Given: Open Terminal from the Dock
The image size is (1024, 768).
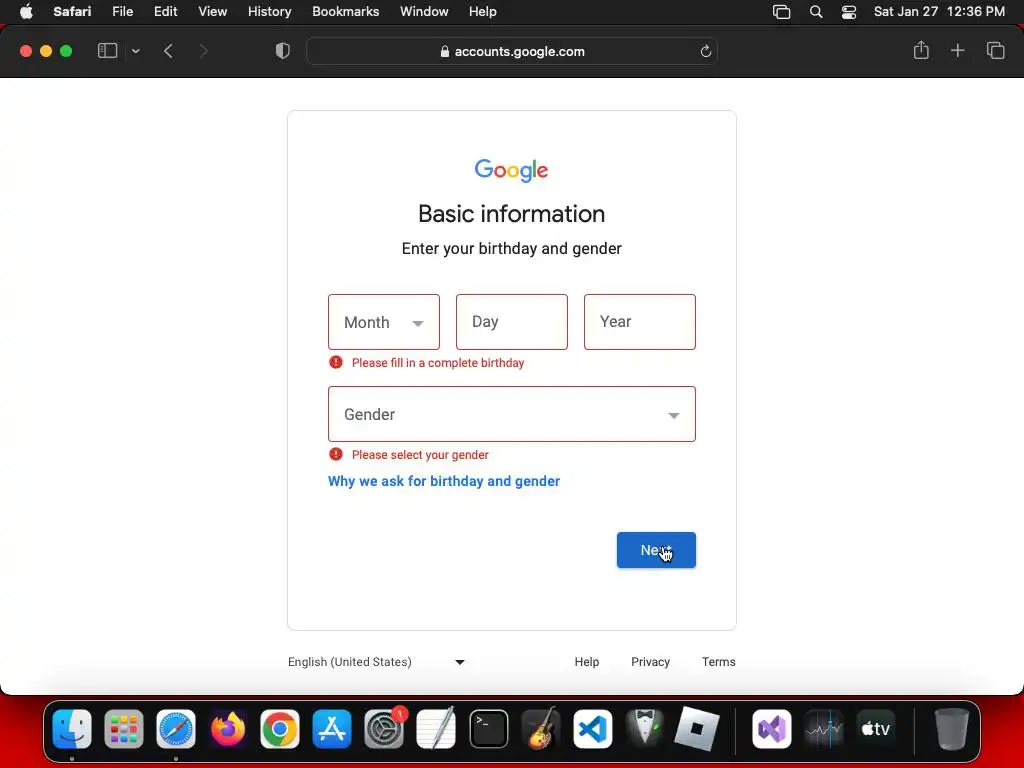Looking at the screenshot, I should point(488,729).
